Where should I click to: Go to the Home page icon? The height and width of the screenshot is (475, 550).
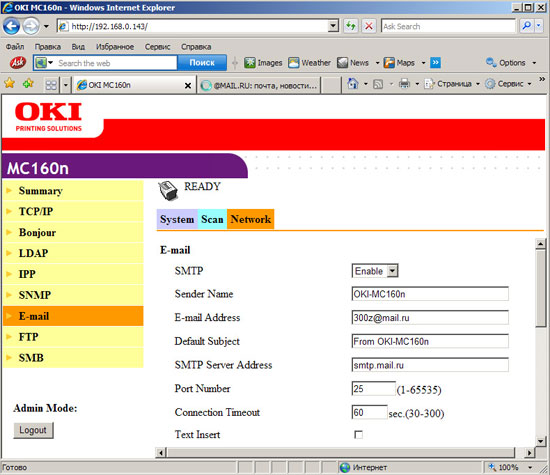click(x=353, y=83)
